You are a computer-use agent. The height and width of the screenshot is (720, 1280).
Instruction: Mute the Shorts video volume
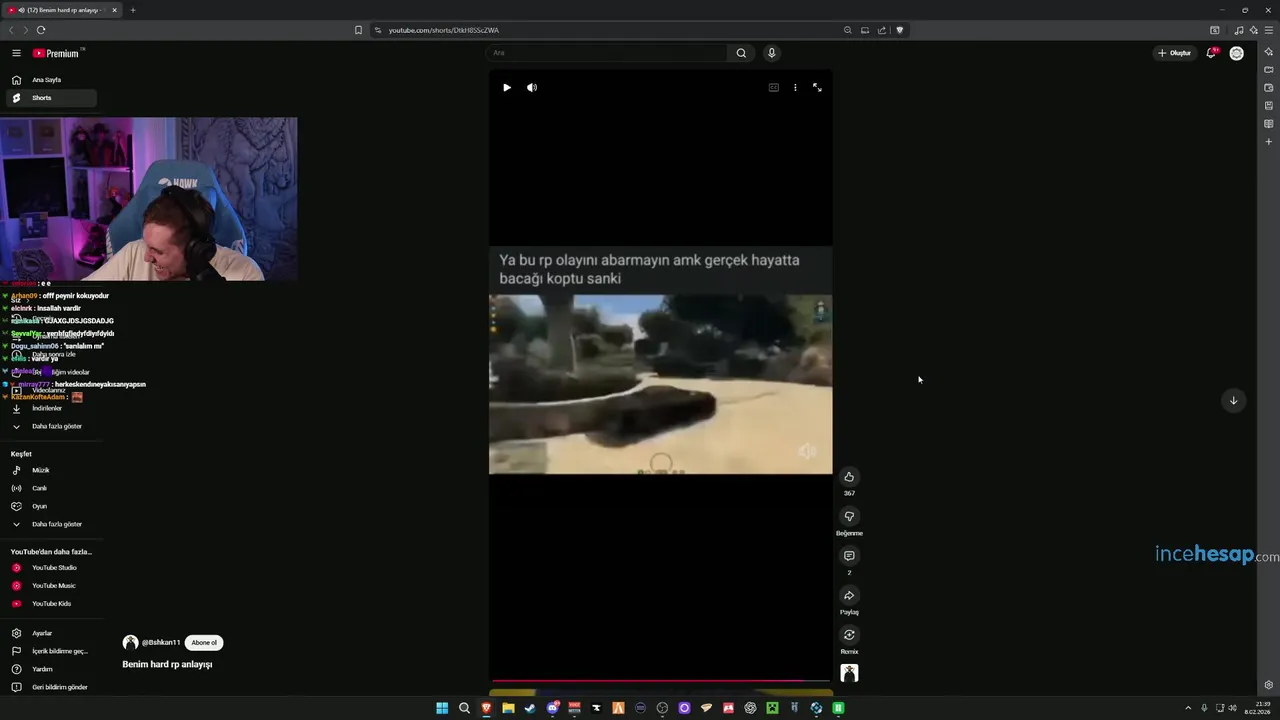[x=532, y=88]
